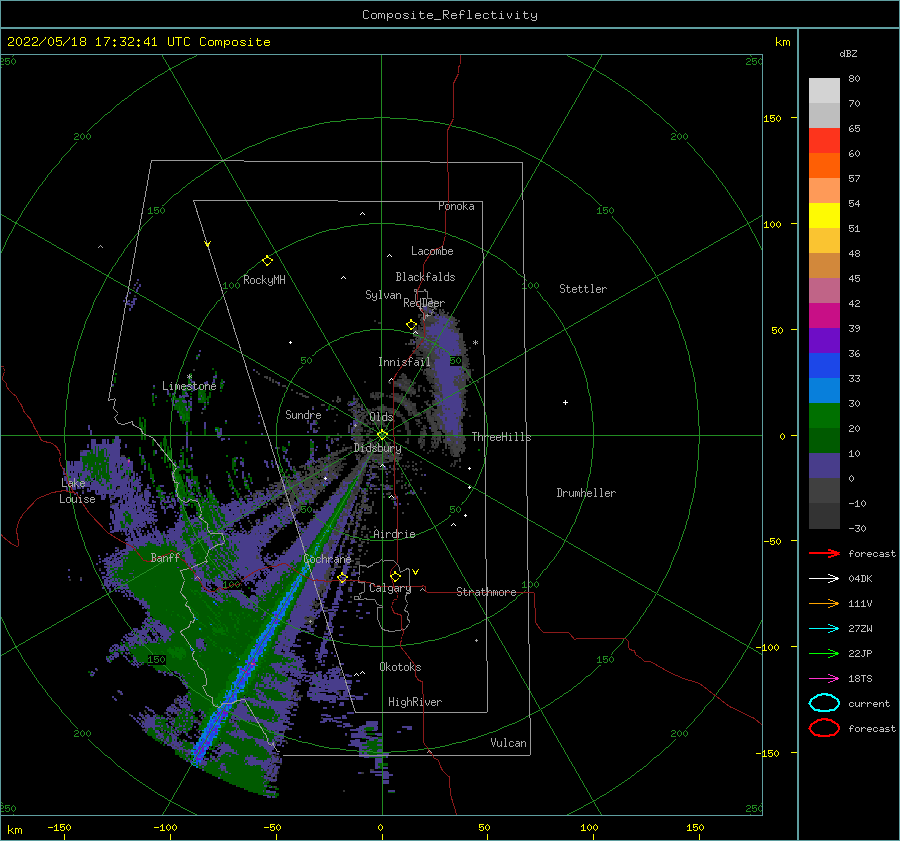Screen dimensions: 900x841
Task: Pick the light blue 30-33 dBZ swatch
Action: click(824, 391)
